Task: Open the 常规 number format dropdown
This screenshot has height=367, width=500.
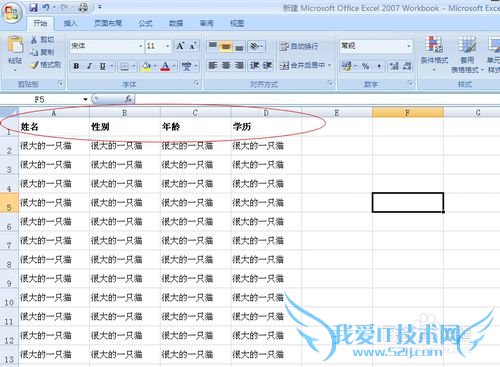Action: tap(409, 46)
